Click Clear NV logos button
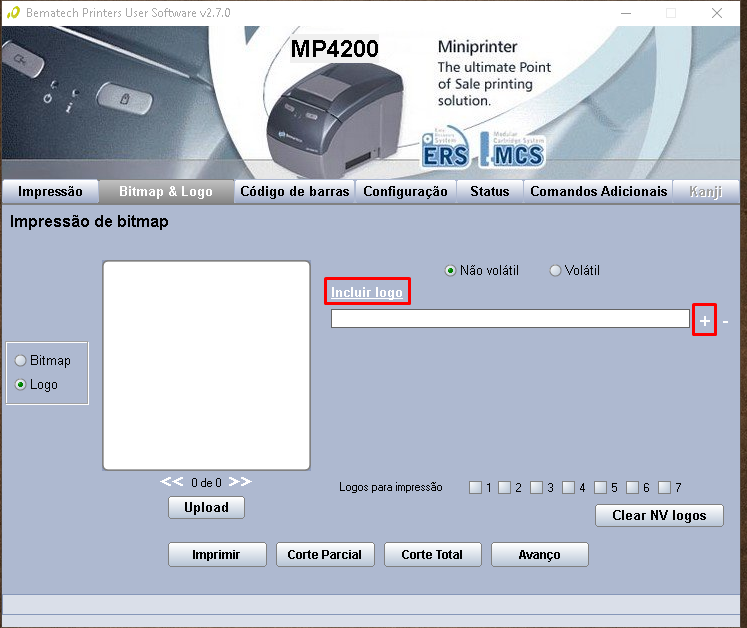The height and width of the screenshot is (628, 747). [x=659, y=516]
